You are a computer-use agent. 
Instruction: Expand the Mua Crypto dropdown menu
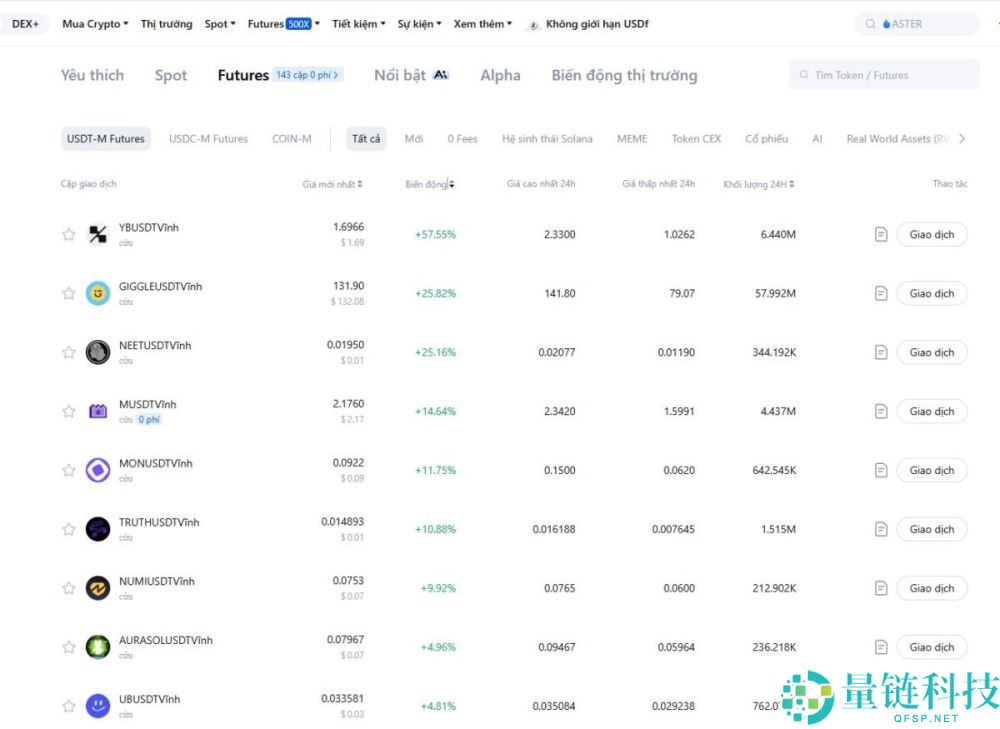pyautogui.click(x=95, y=24)
